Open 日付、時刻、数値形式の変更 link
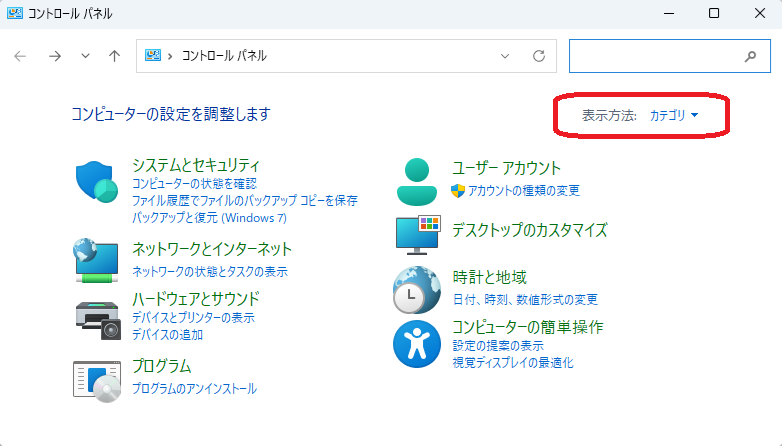The image size is (782, 446). [525, 299]
